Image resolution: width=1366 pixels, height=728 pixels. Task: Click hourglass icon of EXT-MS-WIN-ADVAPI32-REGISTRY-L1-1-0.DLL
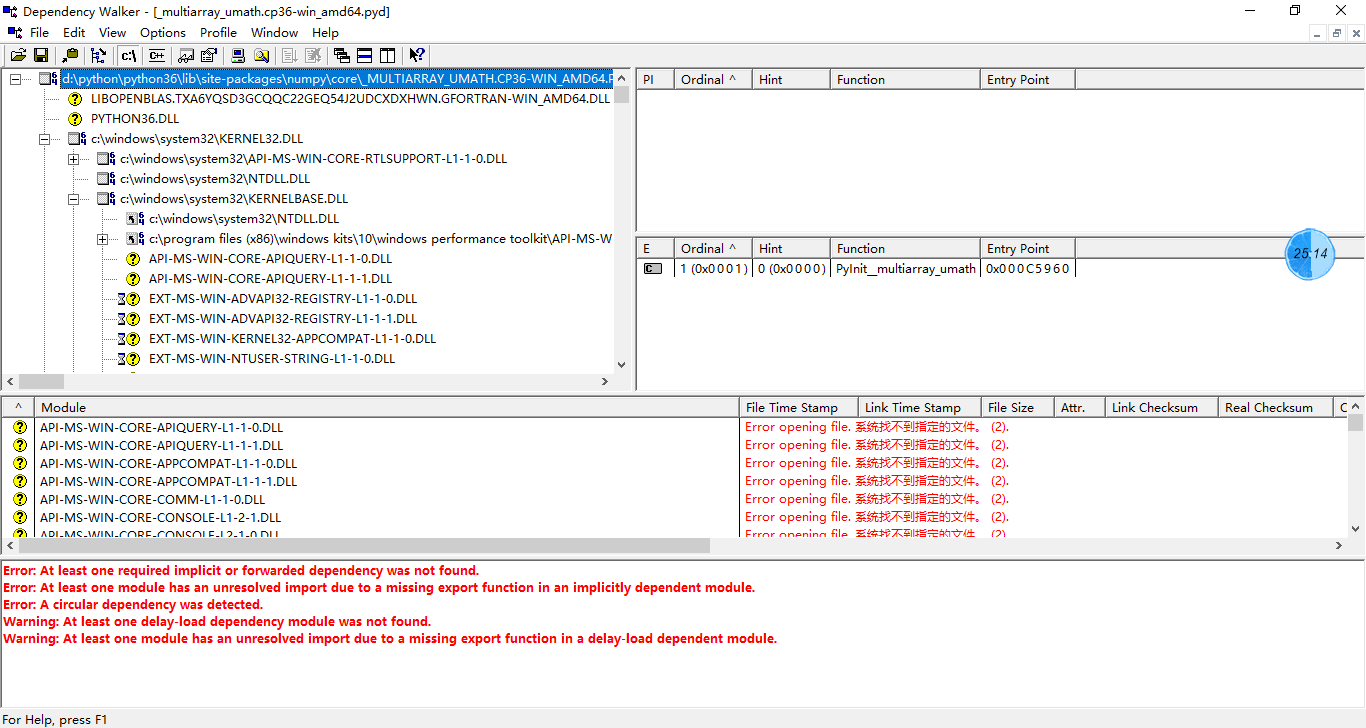pyautogui.click(x=121, y=299)
